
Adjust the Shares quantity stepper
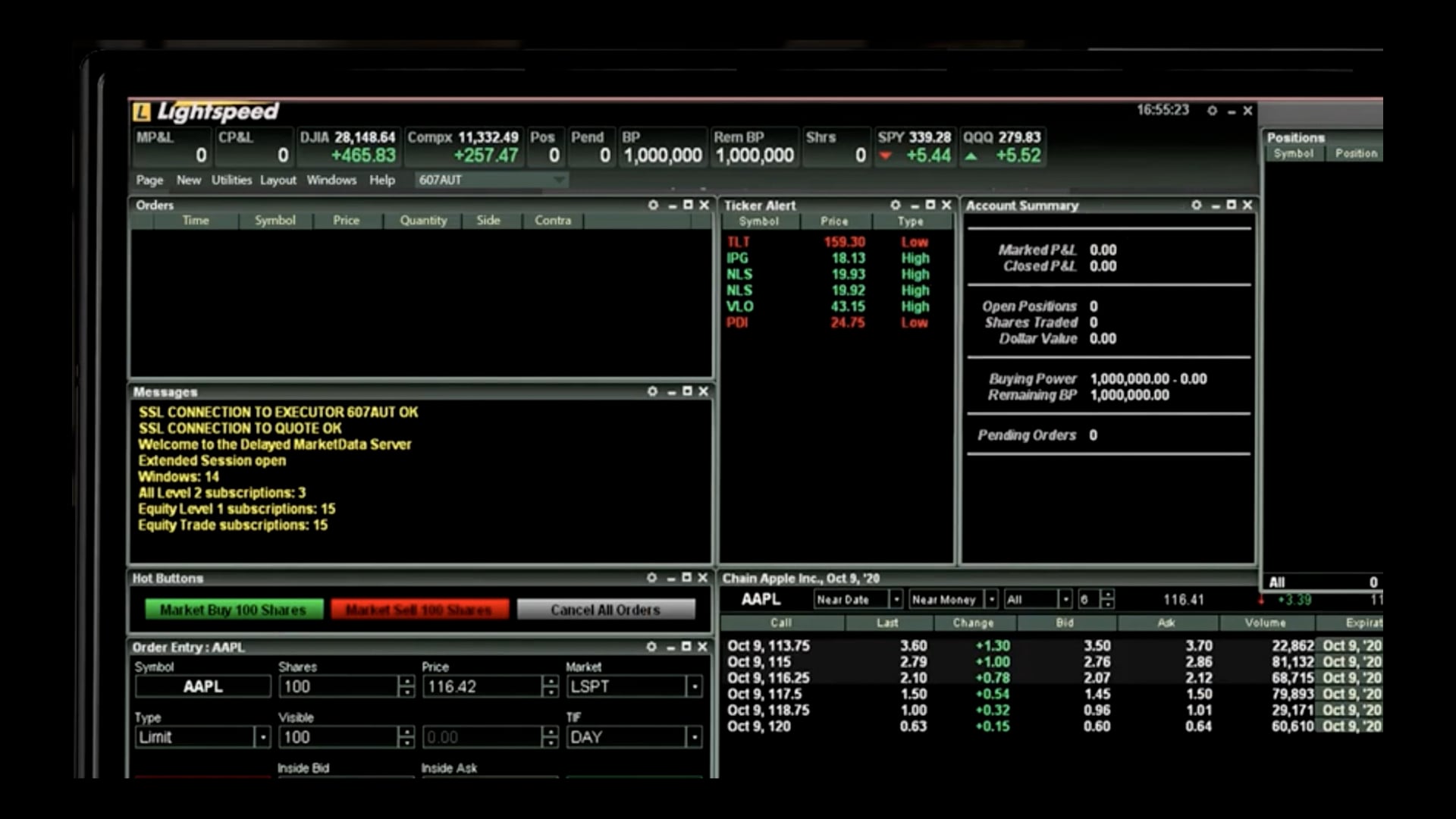406,687
